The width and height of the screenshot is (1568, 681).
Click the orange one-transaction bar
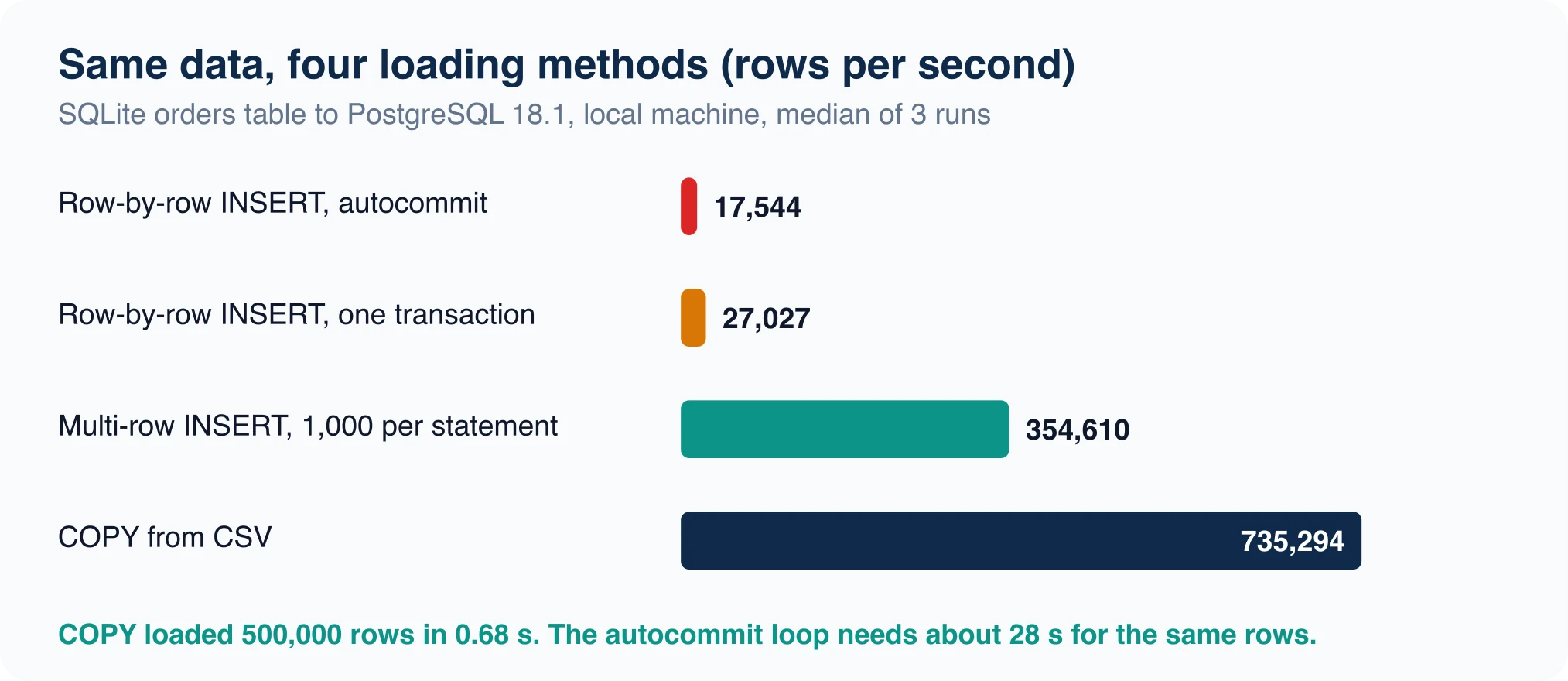693,318
